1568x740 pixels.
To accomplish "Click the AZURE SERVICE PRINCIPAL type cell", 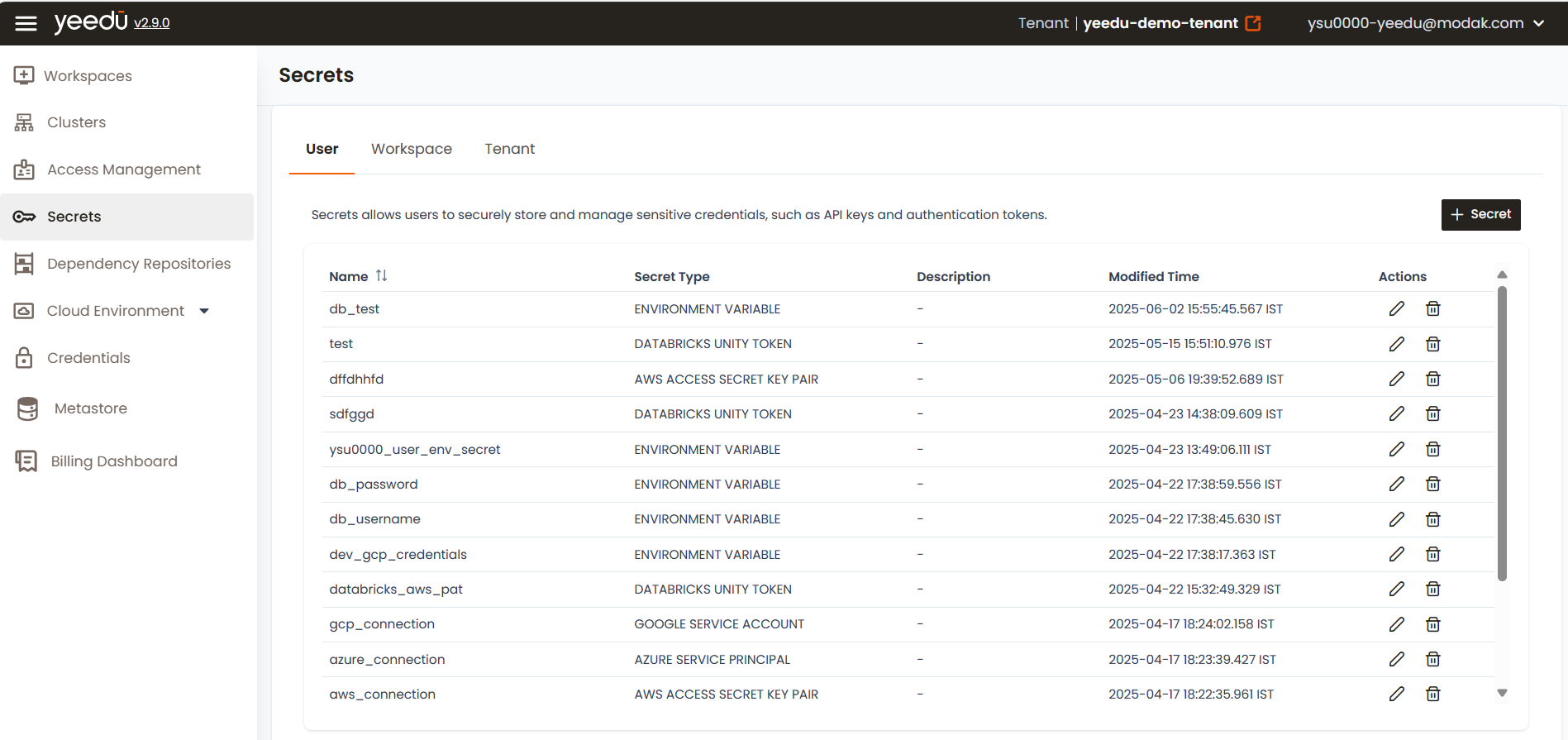I will tap(713, 660).
